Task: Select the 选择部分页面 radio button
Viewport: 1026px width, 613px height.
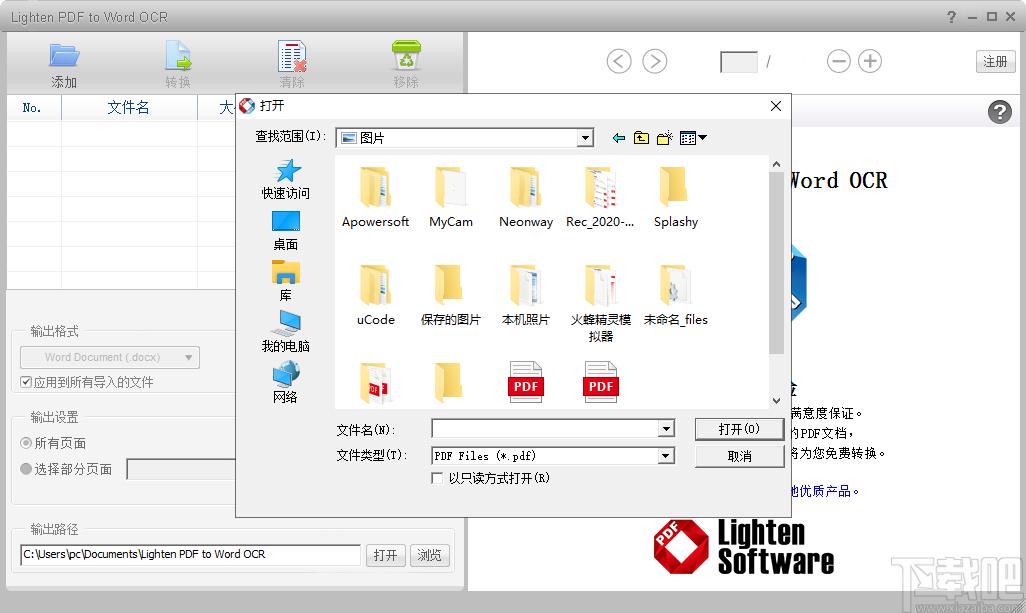Action: 26,468
